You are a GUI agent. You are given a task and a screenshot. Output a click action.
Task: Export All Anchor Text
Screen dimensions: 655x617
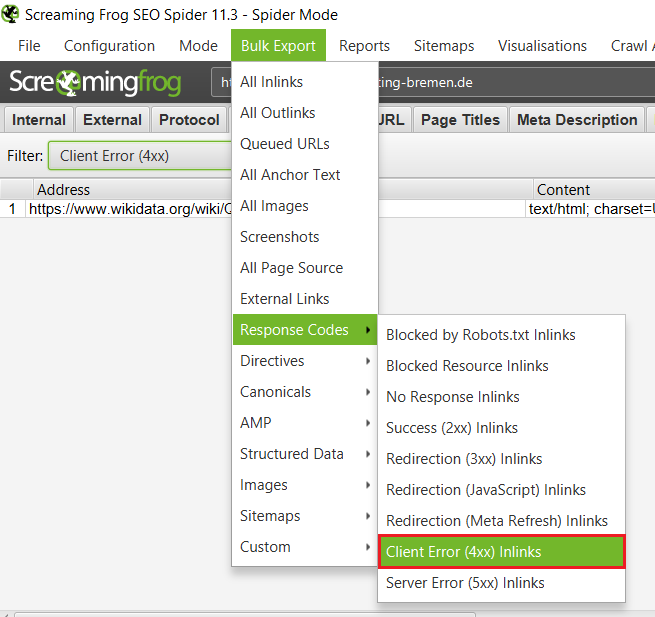tap(305, 175)
